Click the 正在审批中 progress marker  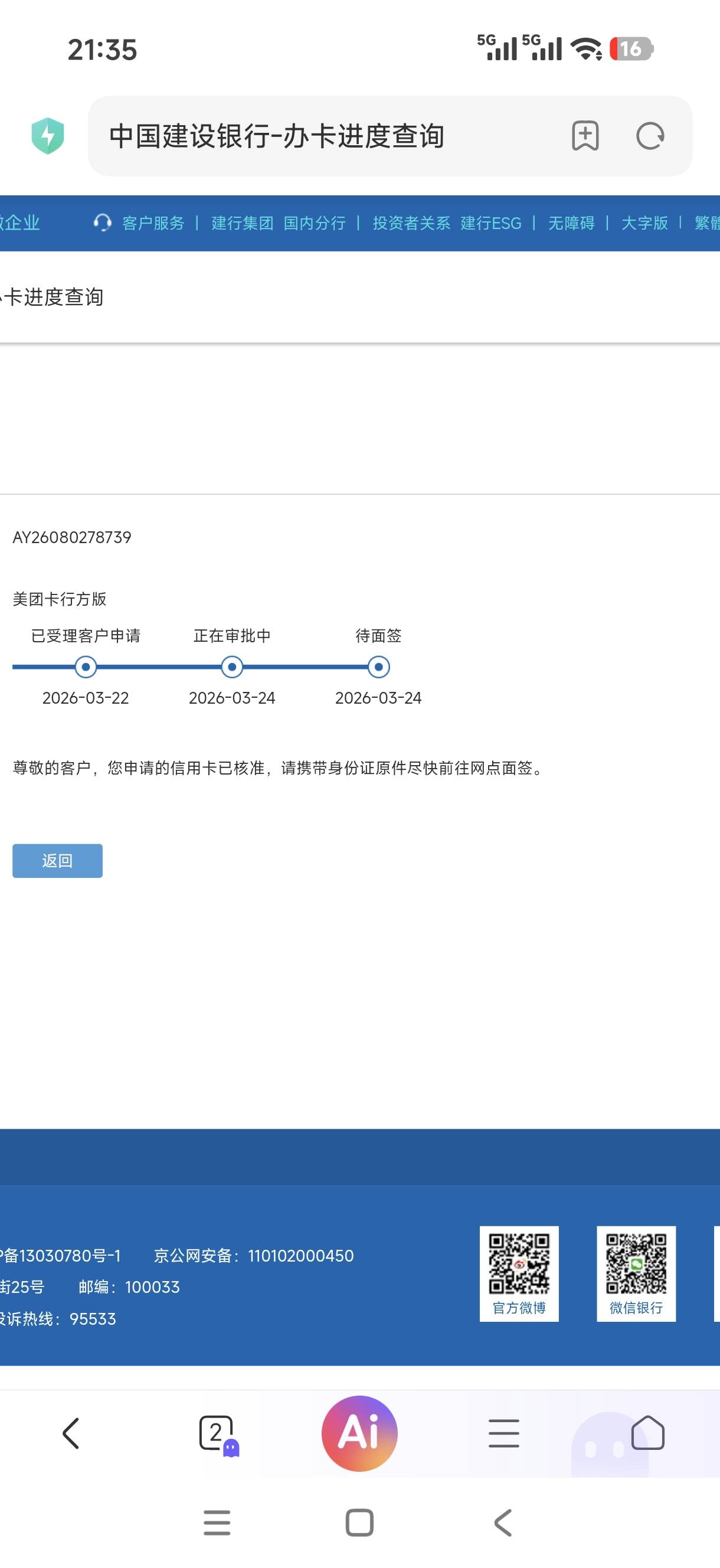coord(232,667)
